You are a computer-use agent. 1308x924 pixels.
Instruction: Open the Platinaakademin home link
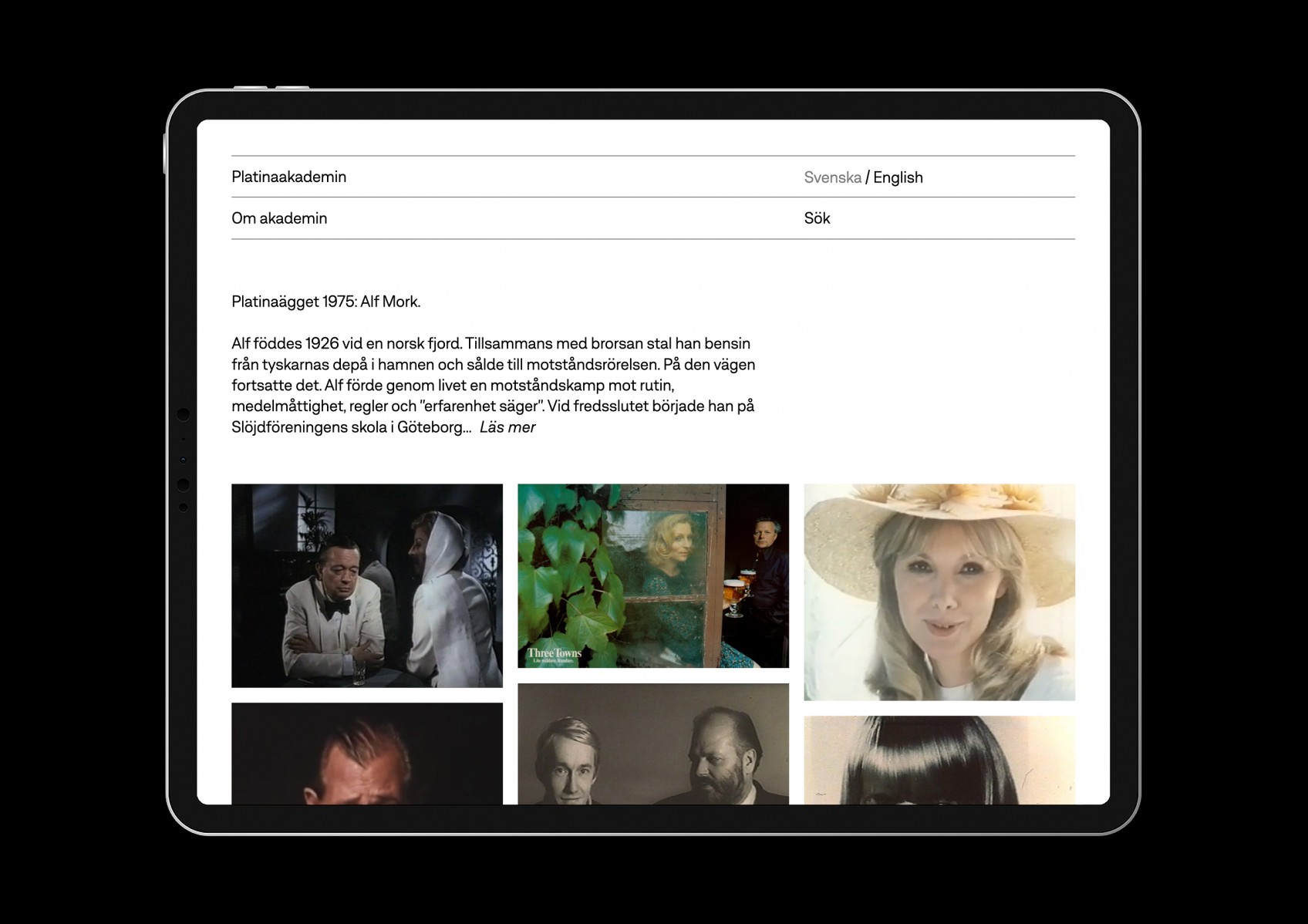click(x=288, y=177)
